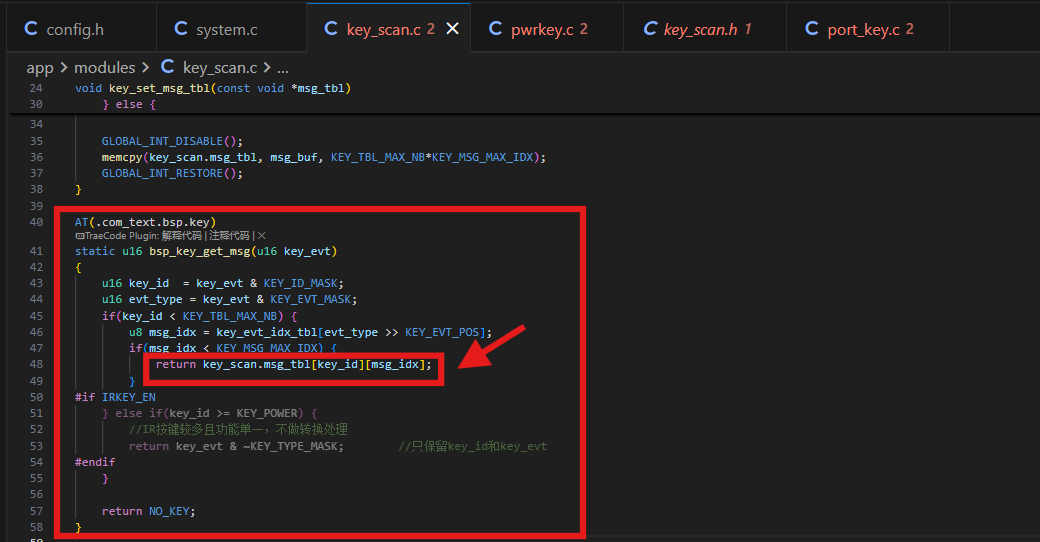Dismiss the TraeCode Plugin code lens with the X
This screenshot has height=542, width=1040.
(261, 236)
